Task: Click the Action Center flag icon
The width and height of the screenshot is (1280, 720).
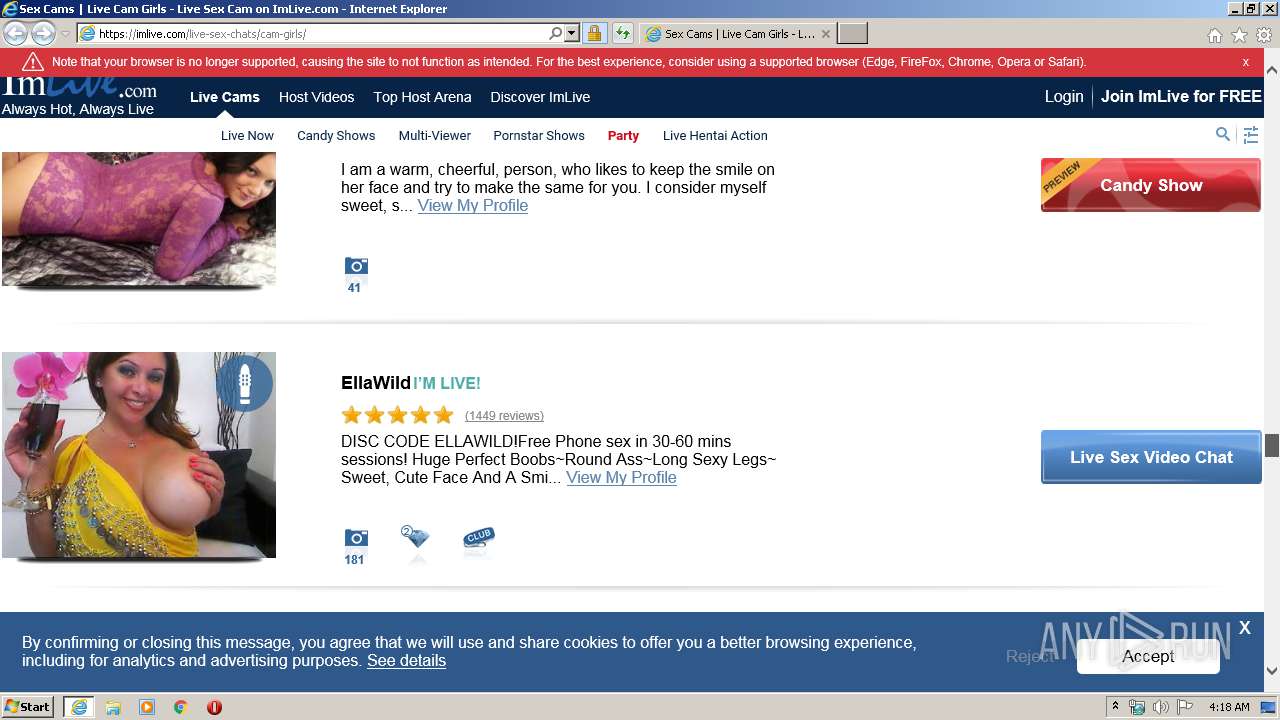Action: pos(1185,707)
